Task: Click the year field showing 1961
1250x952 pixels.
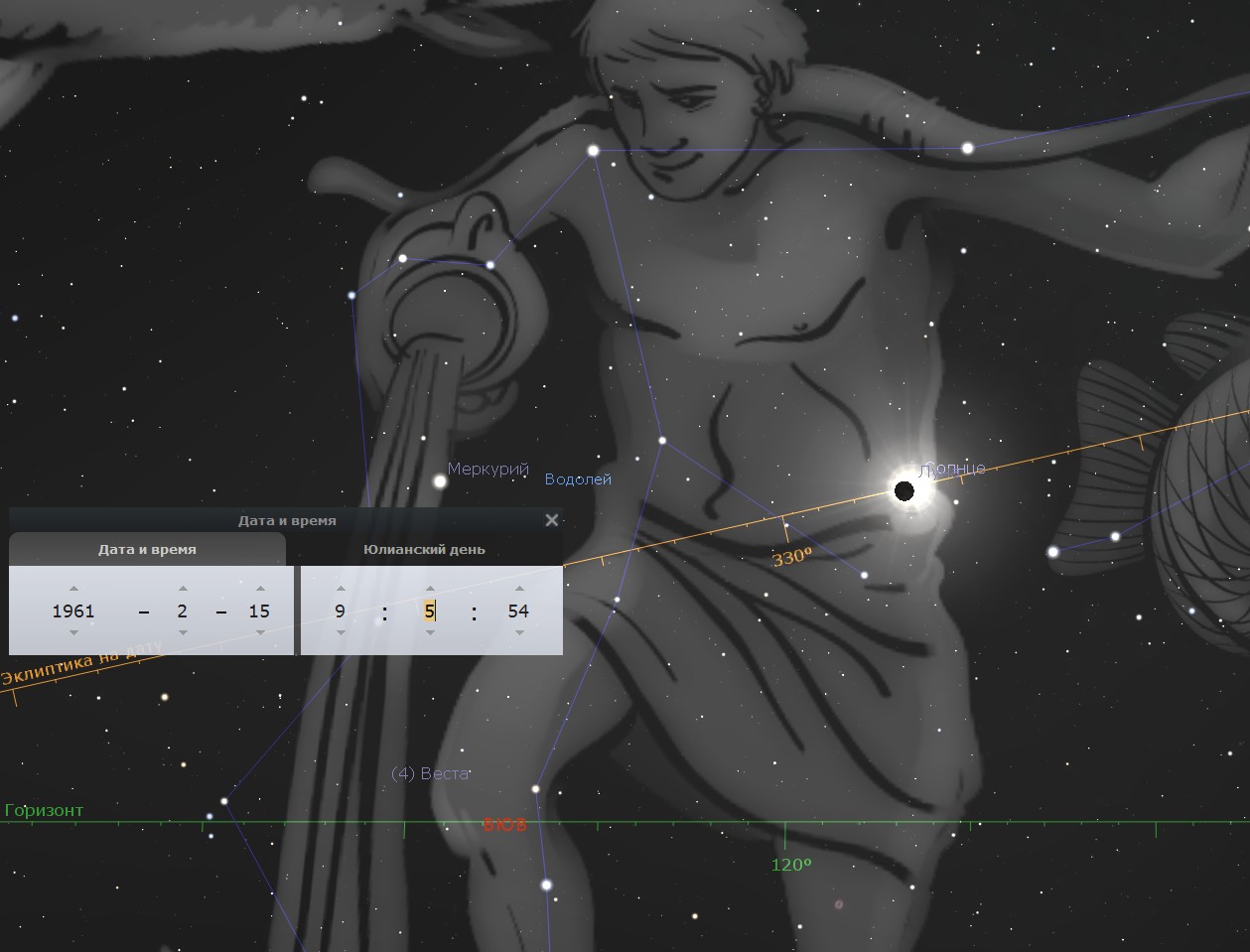Action: [73, 611]
